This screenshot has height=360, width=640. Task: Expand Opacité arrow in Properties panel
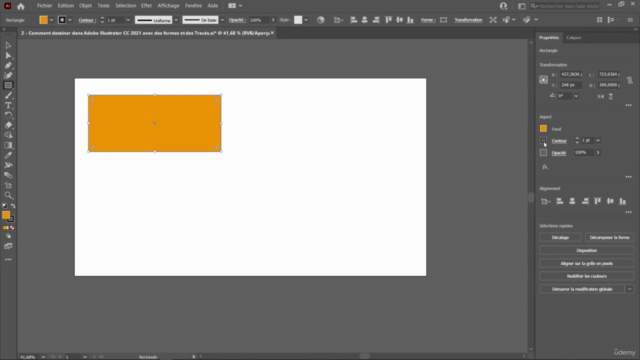[598, 153]
